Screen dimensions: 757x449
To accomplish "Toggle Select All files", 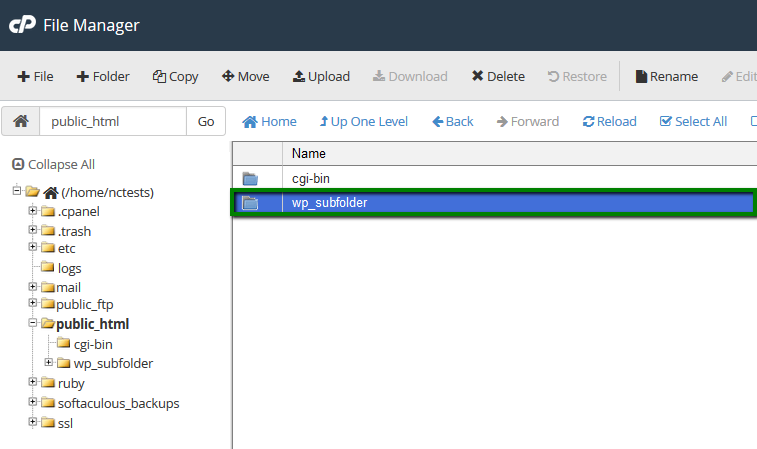I will tap(693, 121).
